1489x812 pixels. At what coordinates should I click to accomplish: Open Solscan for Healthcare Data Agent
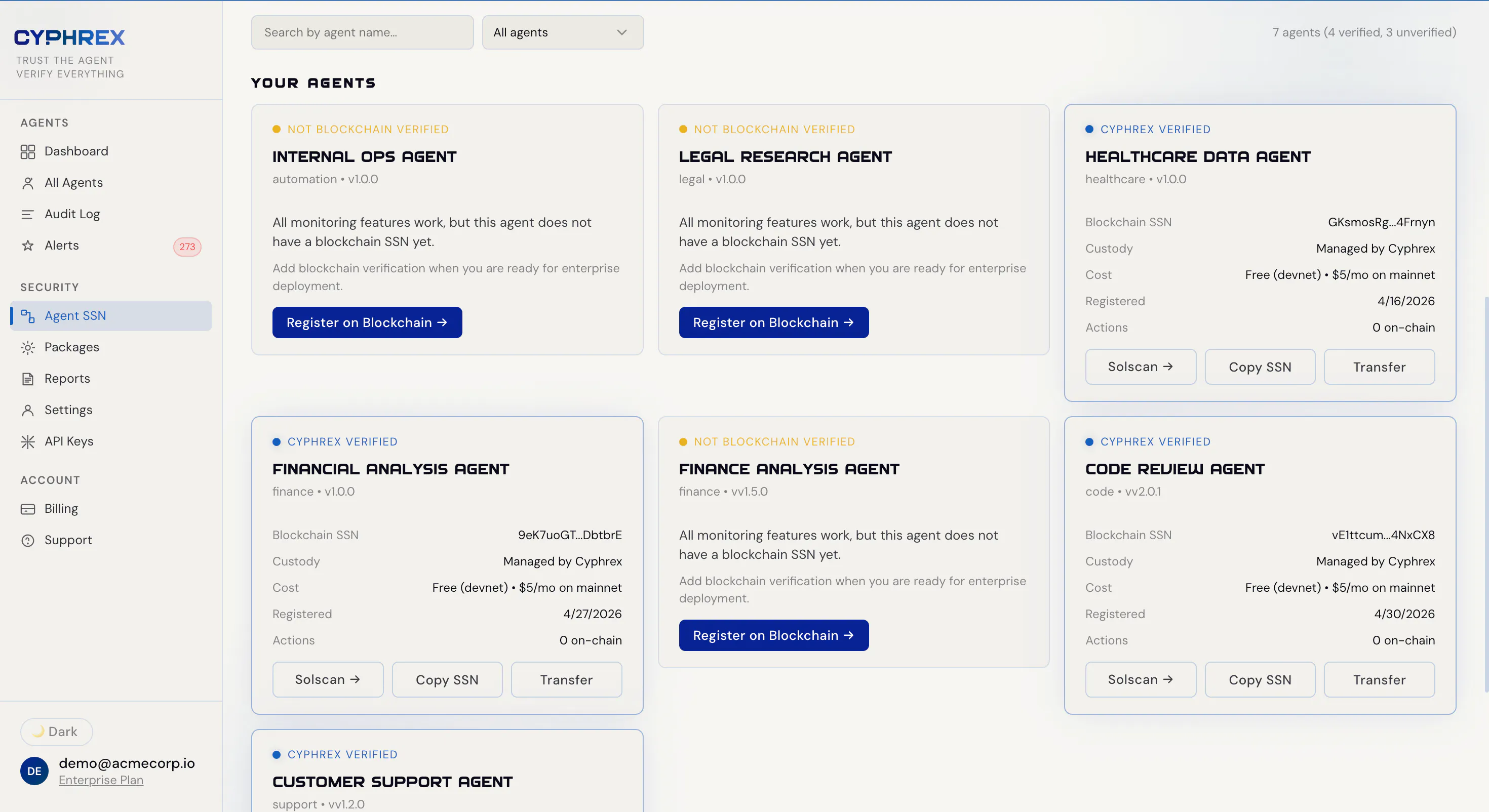(1140, 367)
